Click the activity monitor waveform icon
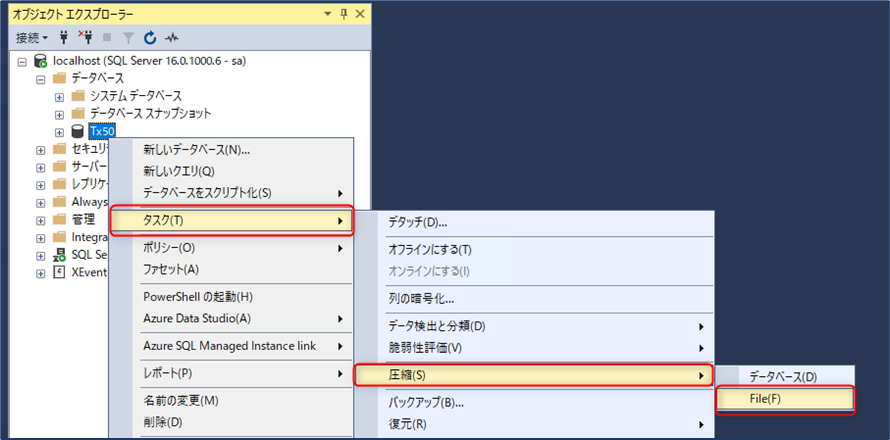Image resolution: width=890 pixels, height=440 pixels. point(172,38)
